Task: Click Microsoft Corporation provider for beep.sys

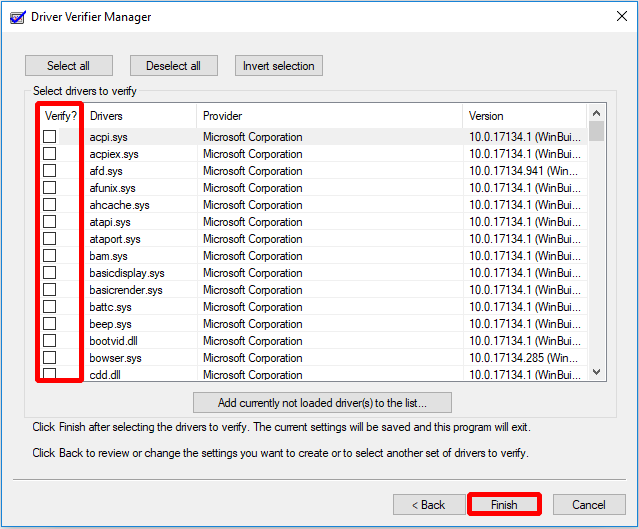Action: 253,324
